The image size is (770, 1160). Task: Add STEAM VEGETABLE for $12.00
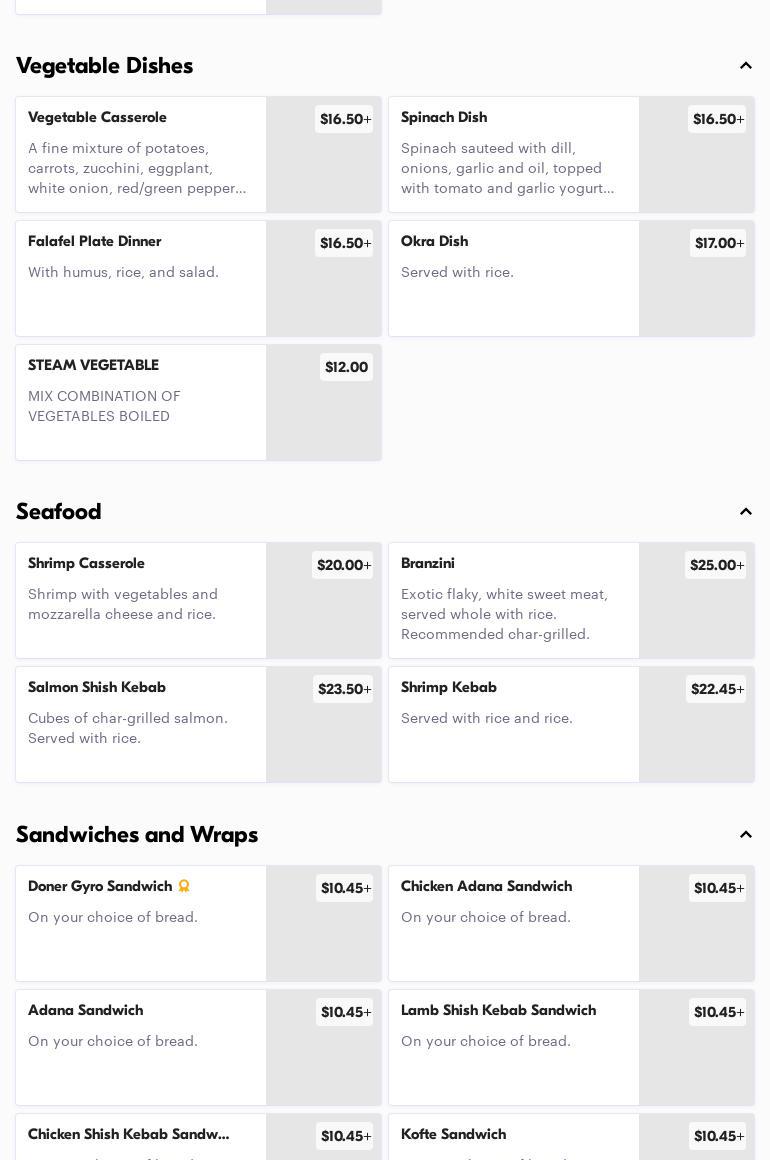346,367
